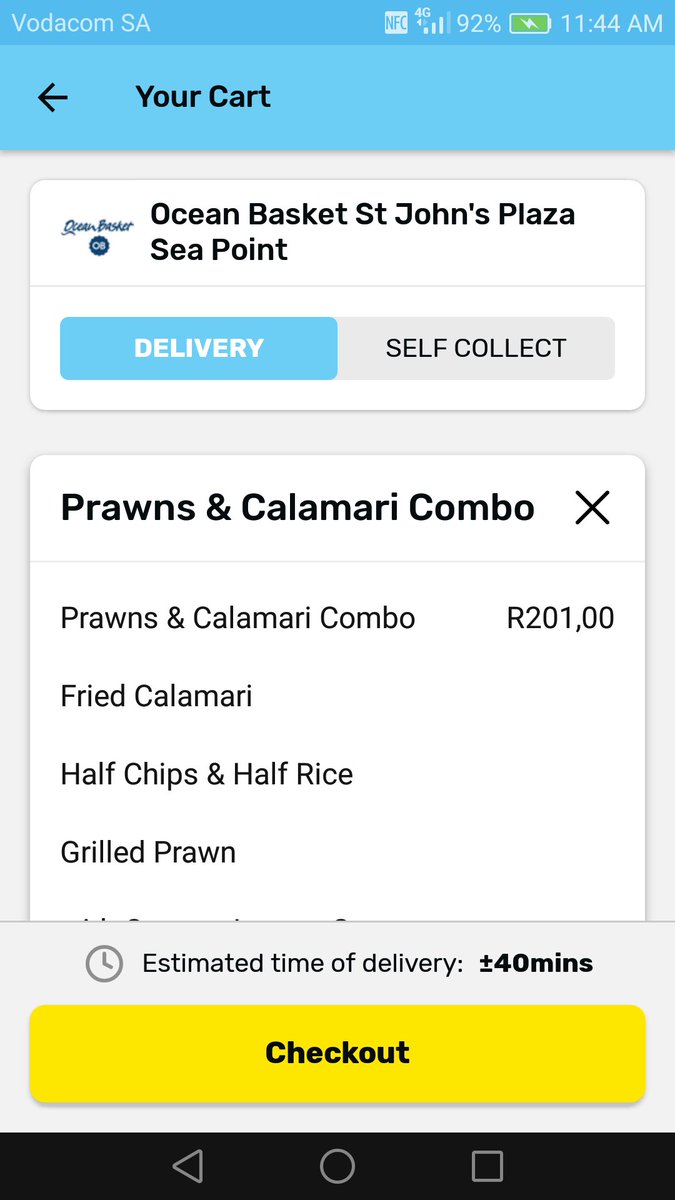Tap the back arrow icon
The width and height of the screenshot is (675, 1200).
pyautogui.click(x=52, y=97)
